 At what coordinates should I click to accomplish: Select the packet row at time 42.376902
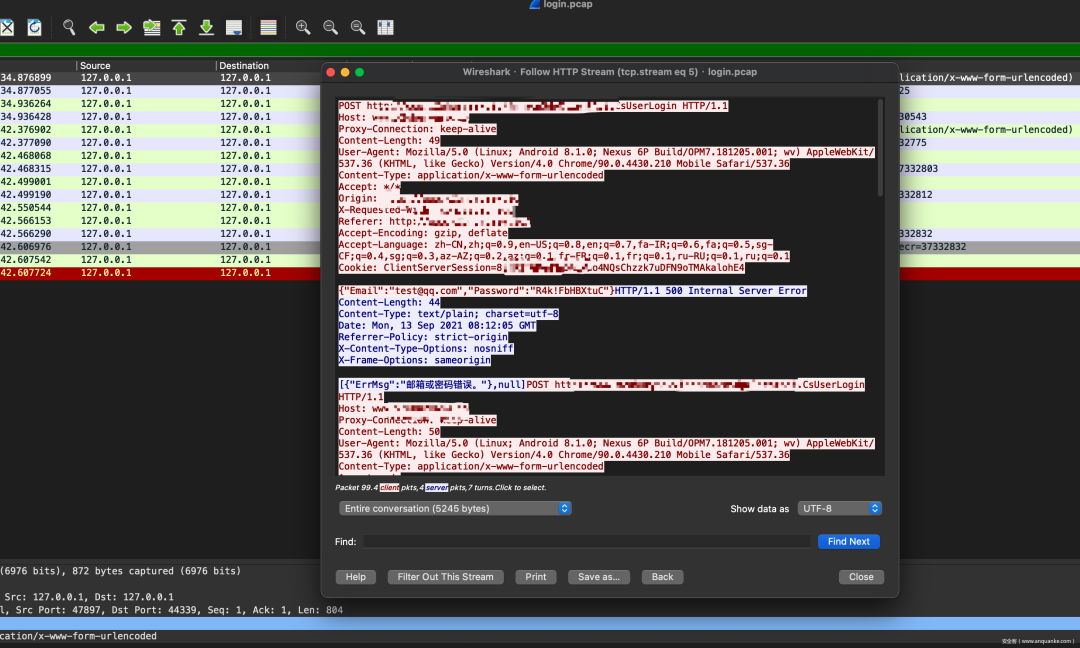pos(160,129)
